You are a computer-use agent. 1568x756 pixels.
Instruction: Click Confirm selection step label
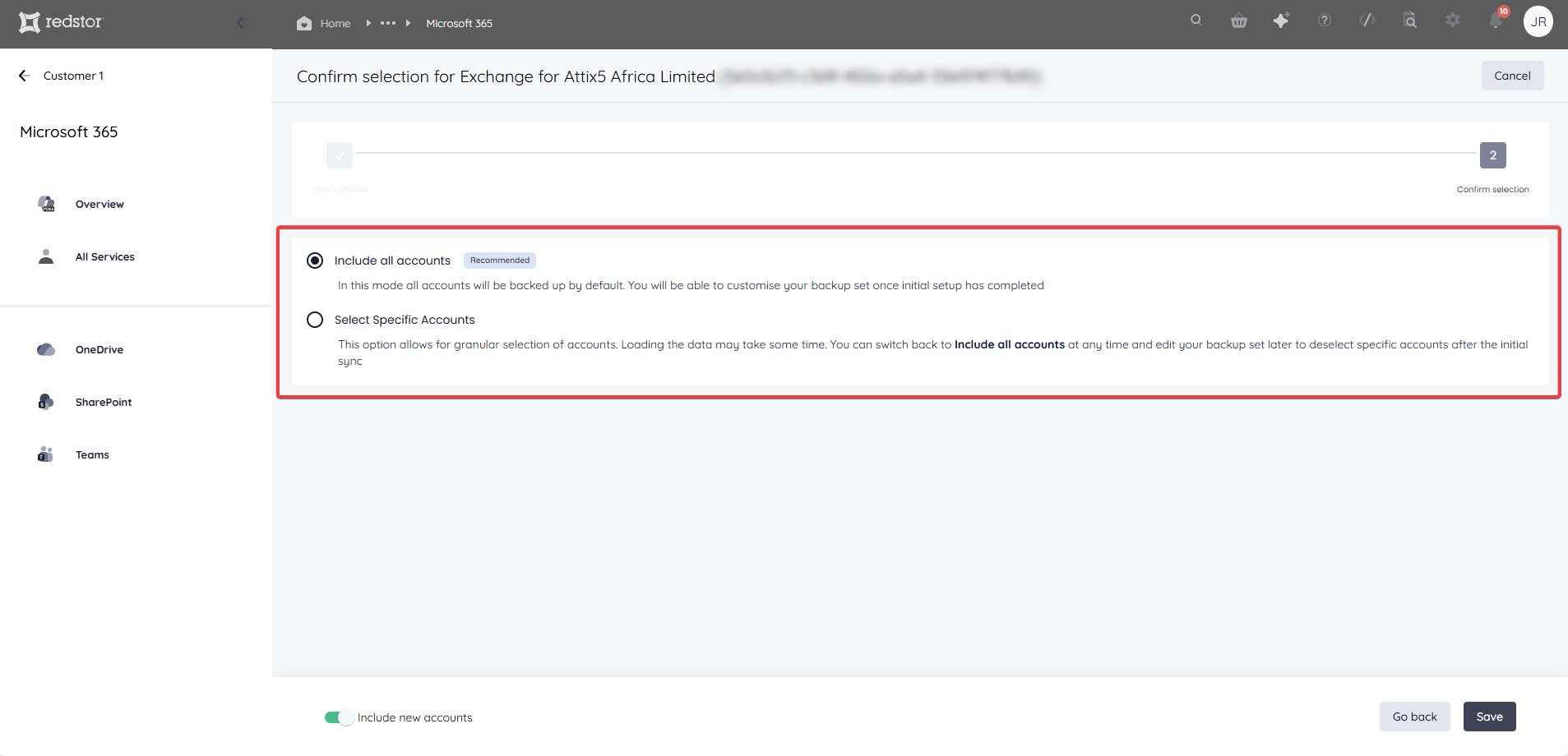[x=1492, y=190]
